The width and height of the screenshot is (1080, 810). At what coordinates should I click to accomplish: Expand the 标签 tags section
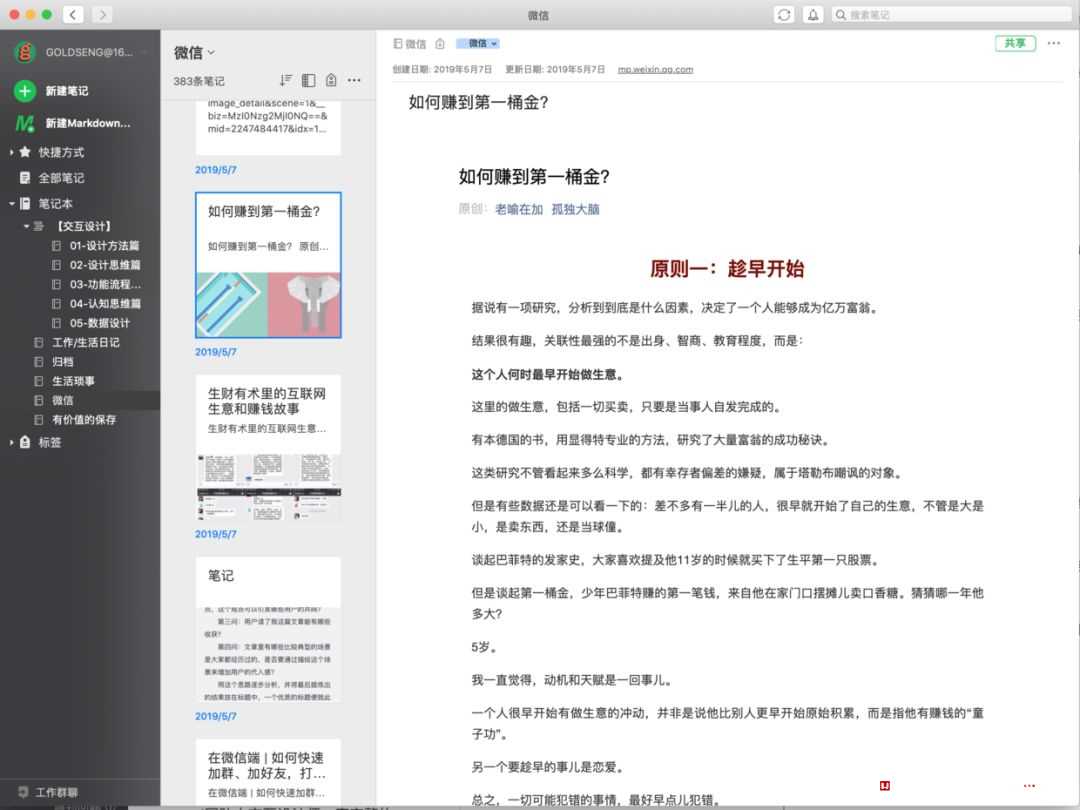pyautogui.click(x=12, y=442)
